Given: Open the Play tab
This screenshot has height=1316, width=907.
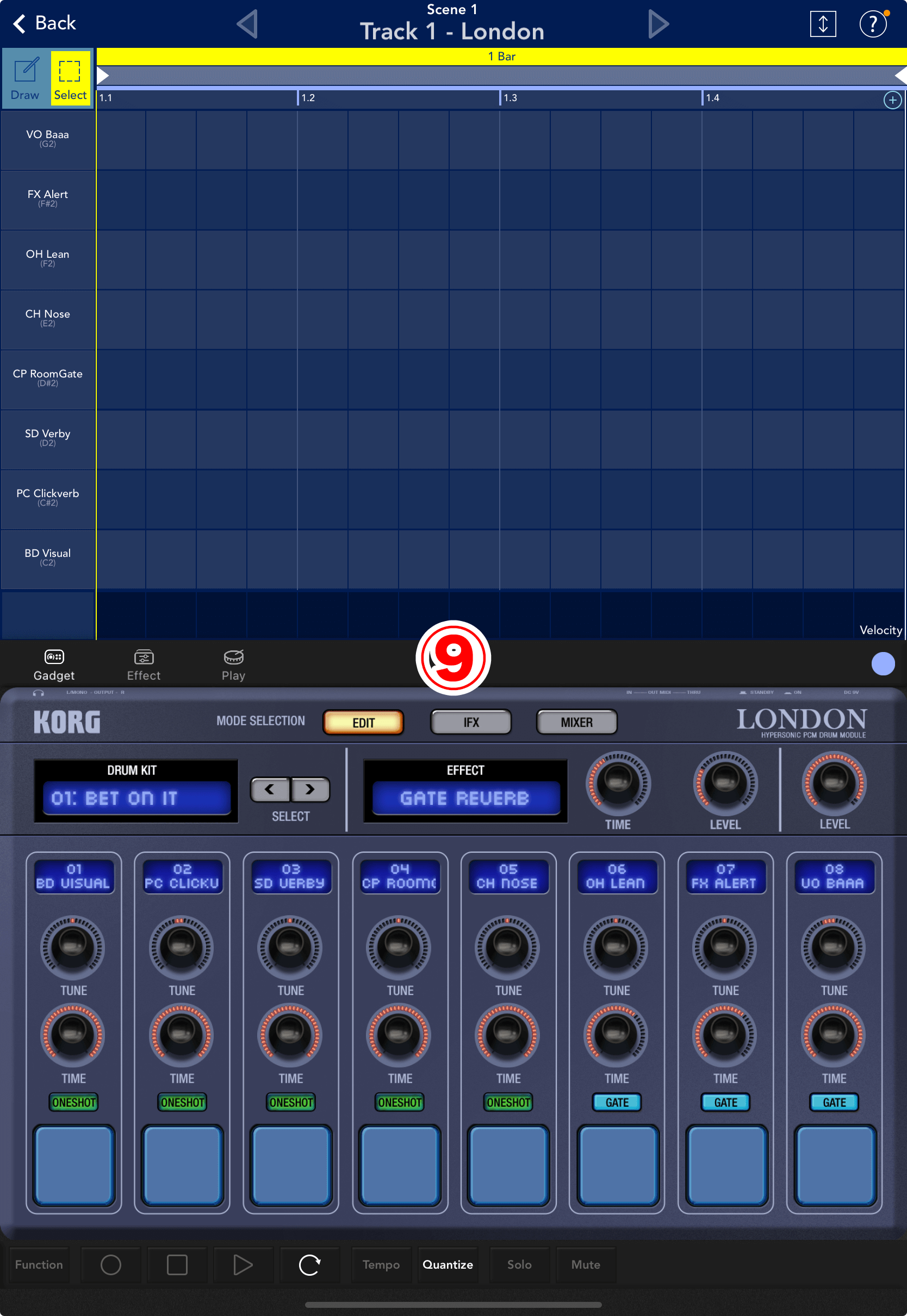Looking at the screenshot, I should [x=234, y=665].
